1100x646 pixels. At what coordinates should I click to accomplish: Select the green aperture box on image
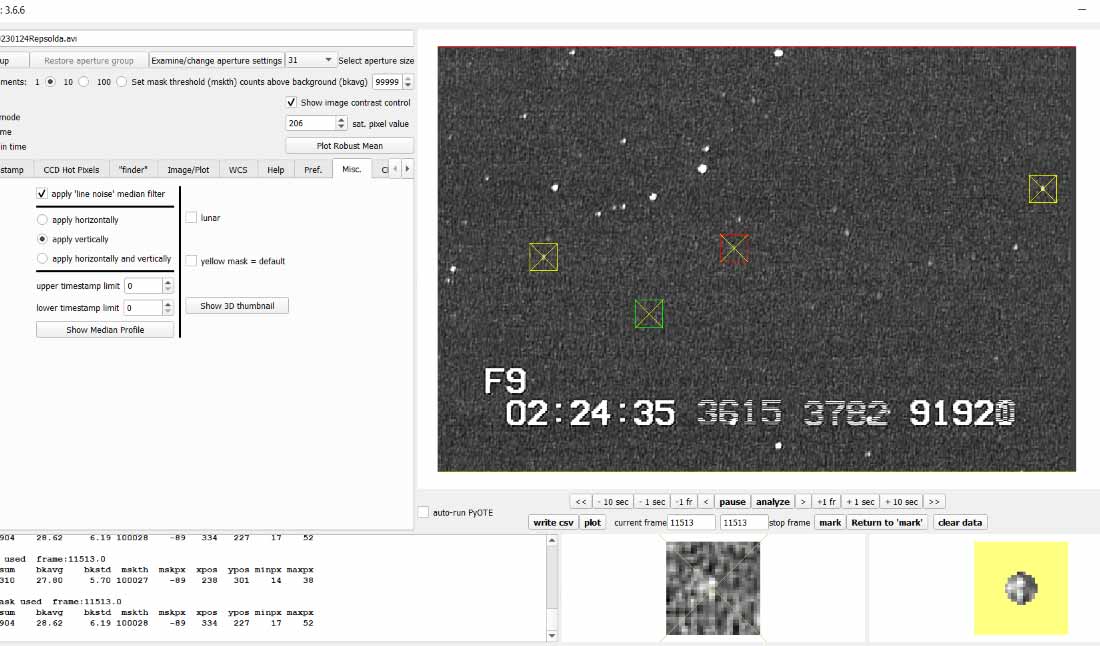tap(649, 314)
